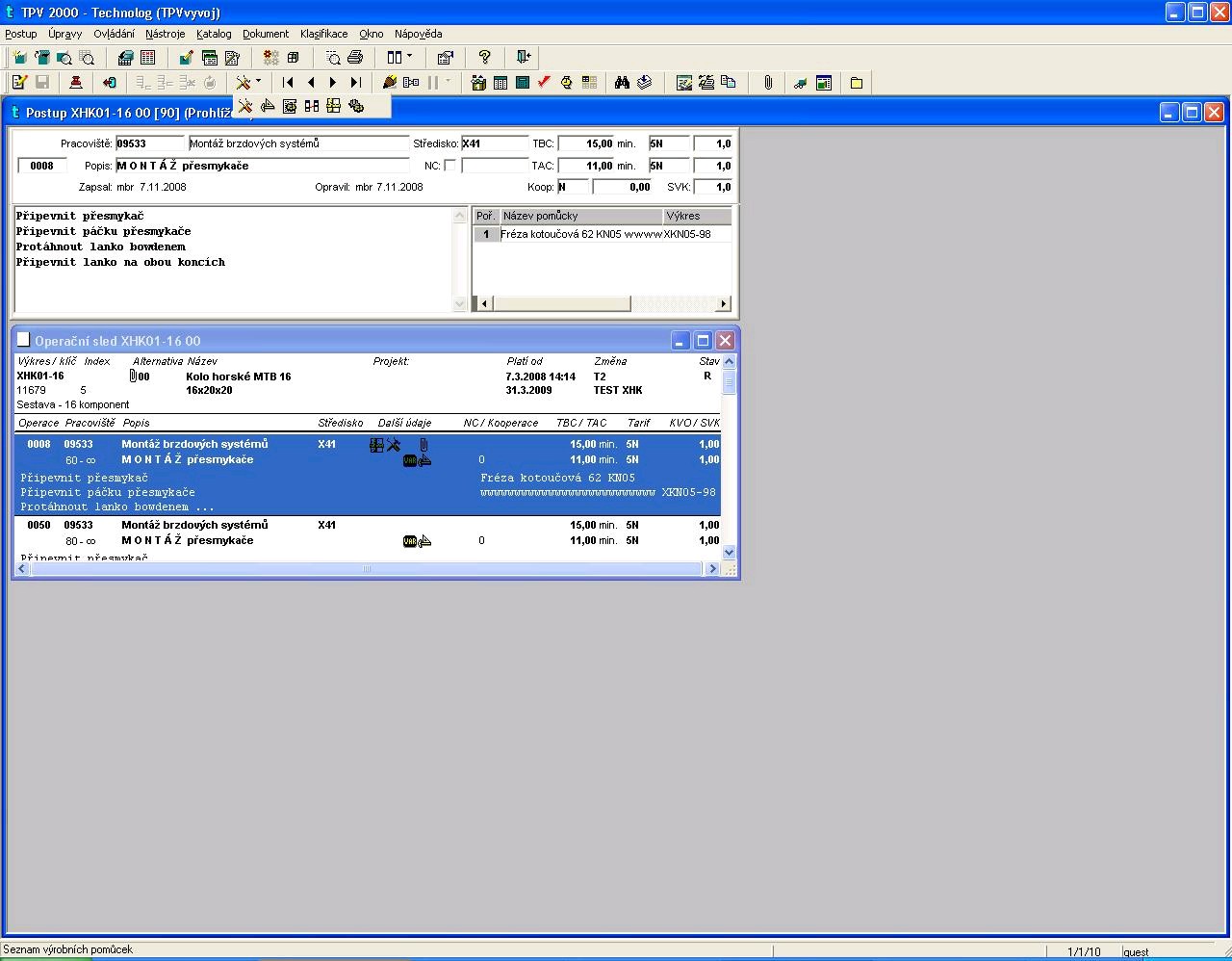Click the copy documents icon
Image resolution: width=1232 pixels, height=961 pixels.
(729, 83)
